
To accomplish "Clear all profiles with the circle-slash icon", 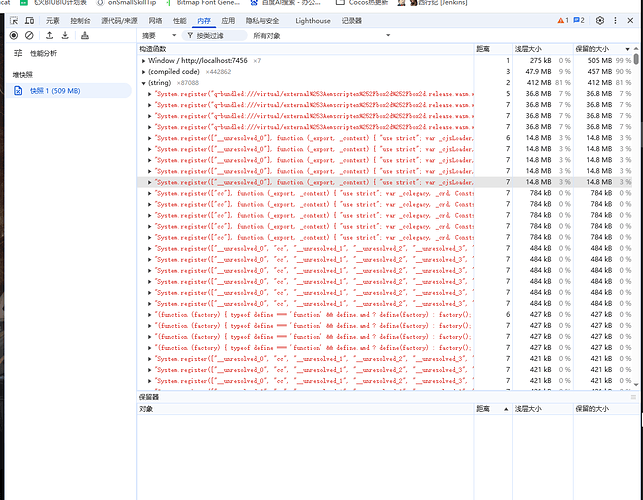I will [x=29, y=35].
